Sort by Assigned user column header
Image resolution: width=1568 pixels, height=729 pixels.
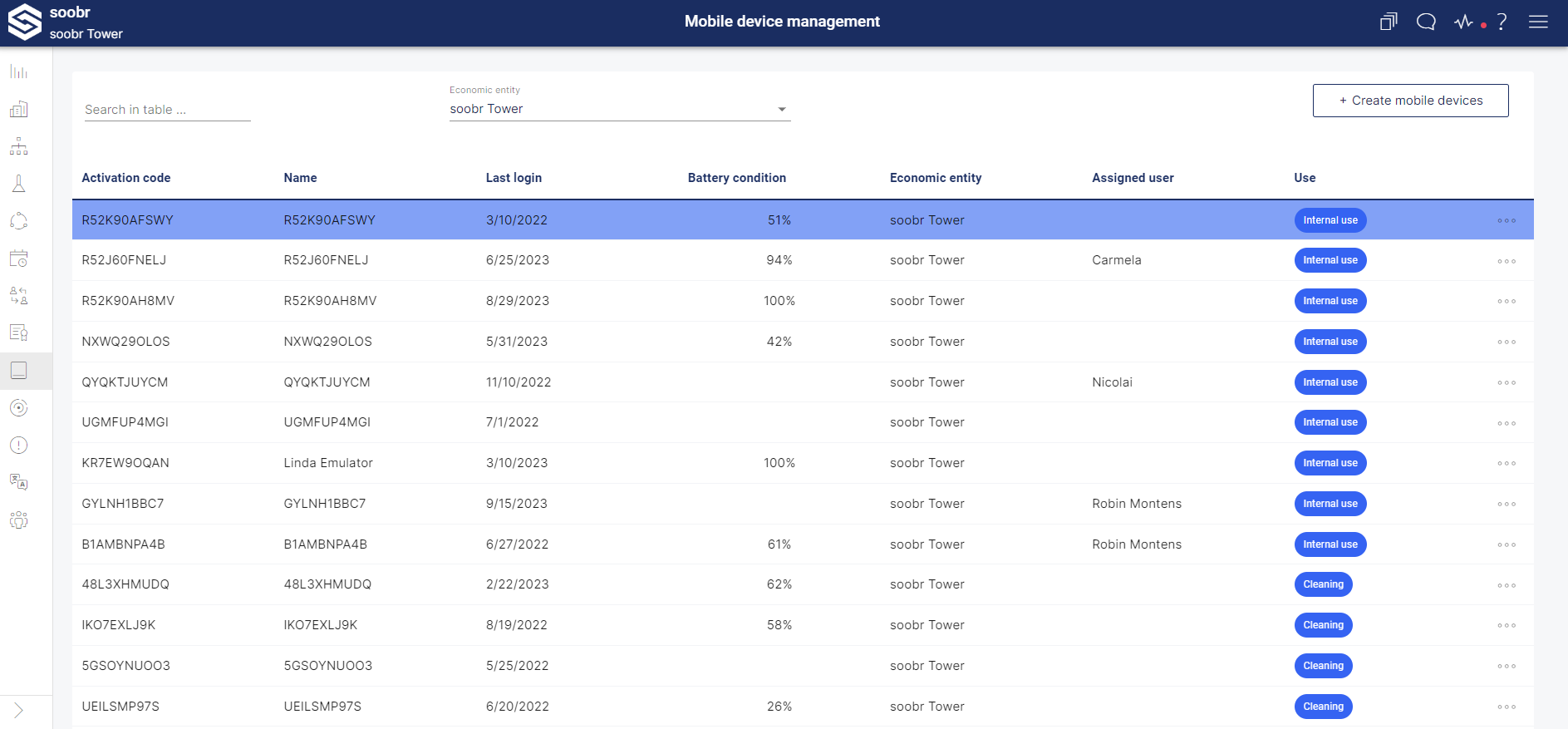1133,178
